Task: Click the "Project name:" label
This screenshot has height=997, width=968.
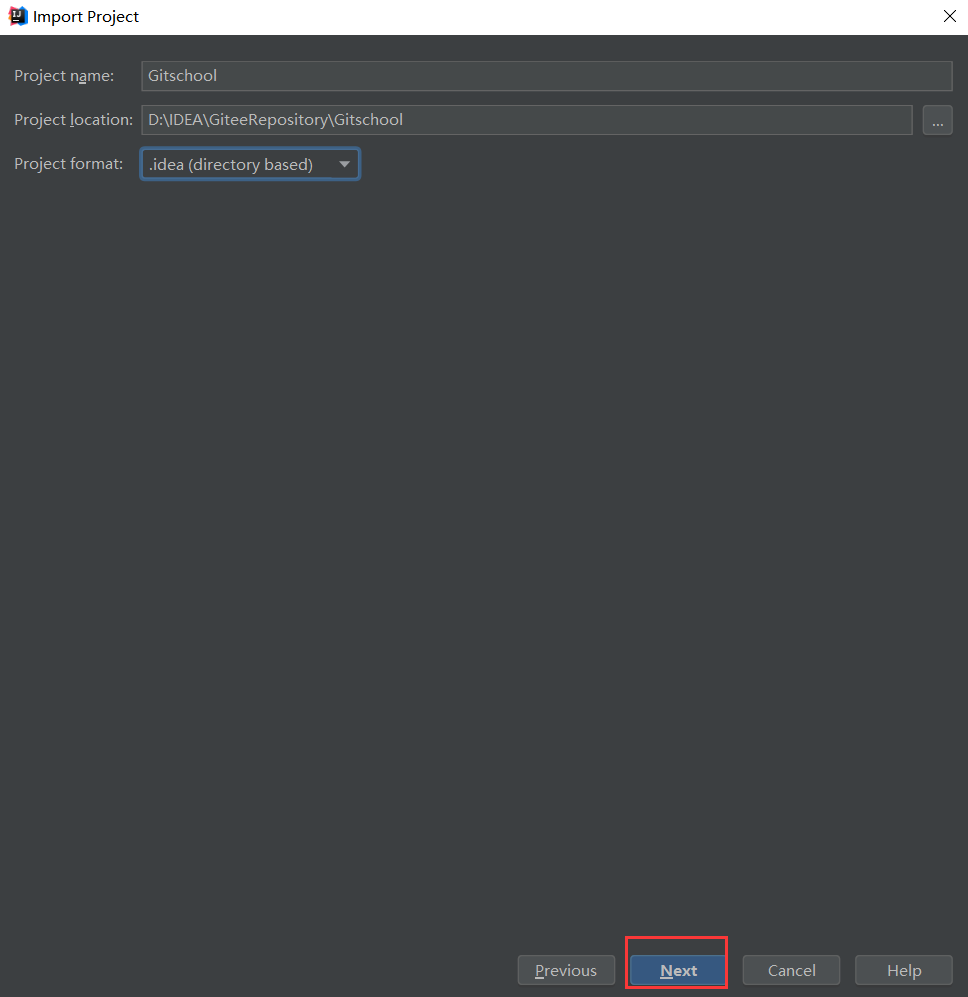Action: pyautogui.click(x=64, y=76)
